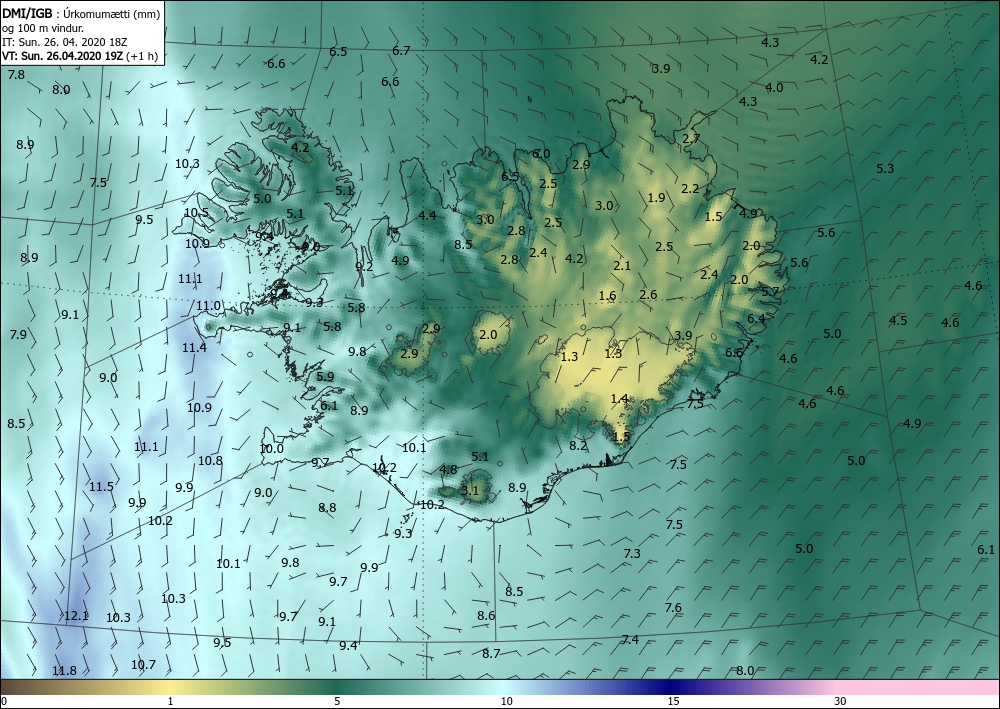Click the 10.7 value on the map

click(x=143, y=665)
